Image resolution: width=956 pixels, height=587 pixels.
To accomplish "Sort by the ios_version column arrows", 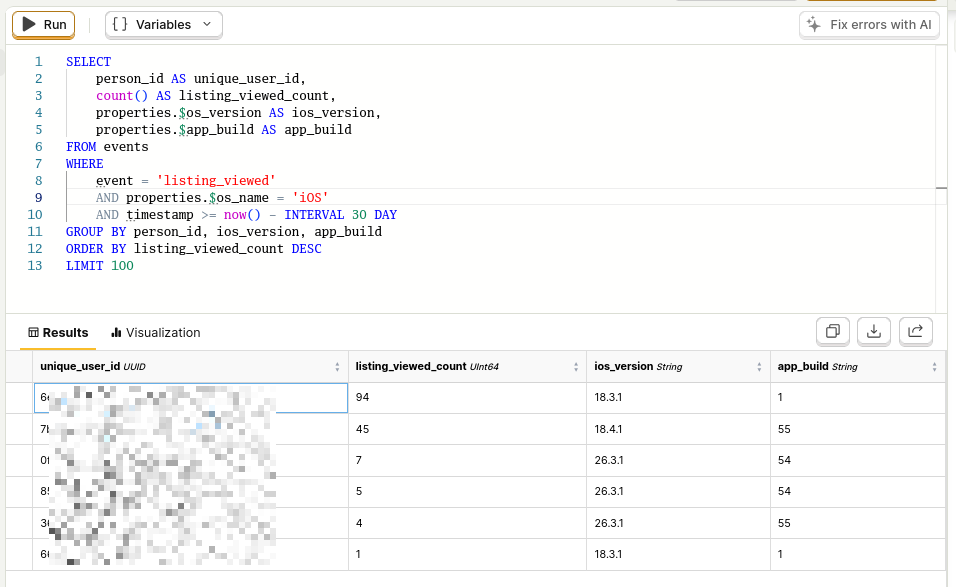I will (x=760, y=367).
